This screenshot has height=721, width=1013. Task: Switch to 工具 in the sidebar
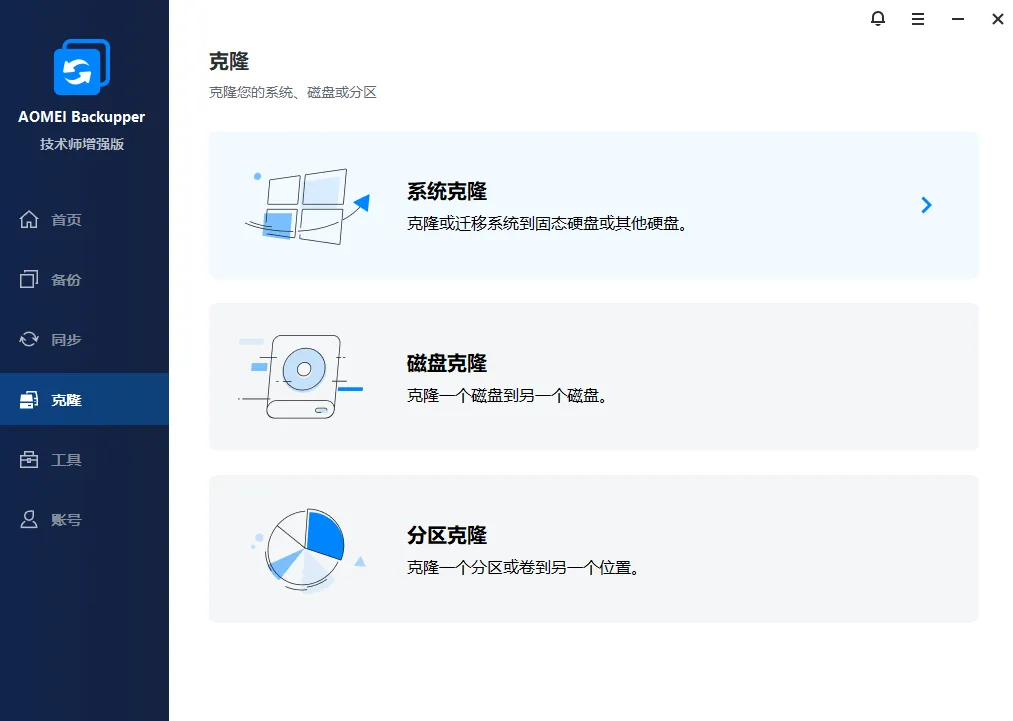pos(66,460)
